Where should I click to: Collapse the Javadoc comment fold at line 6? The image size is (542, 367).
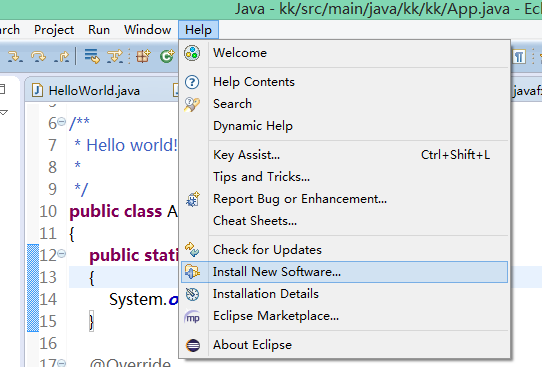coord(62,122)
